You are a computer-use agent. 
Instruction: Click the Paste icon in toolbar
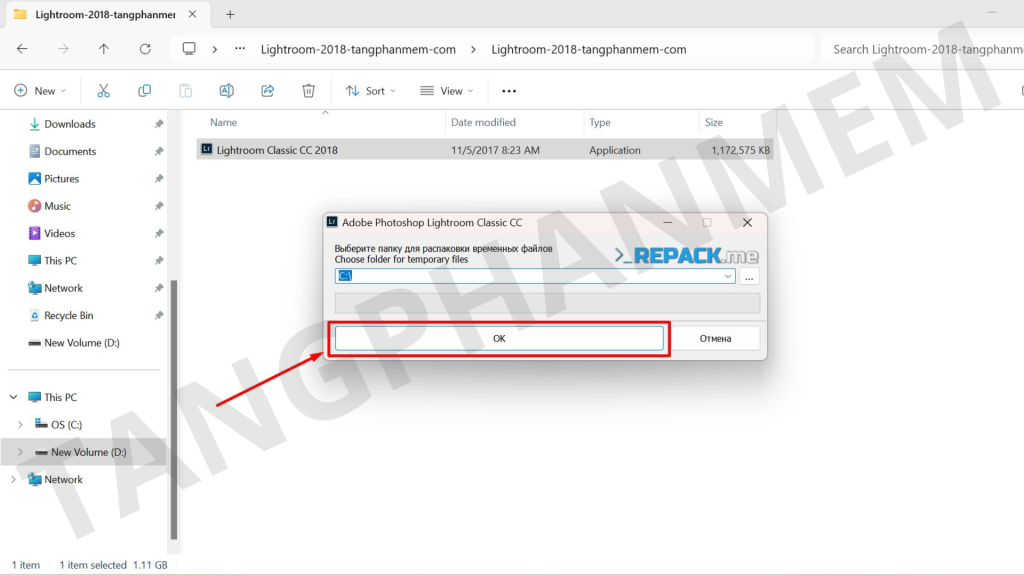[185, 91]
